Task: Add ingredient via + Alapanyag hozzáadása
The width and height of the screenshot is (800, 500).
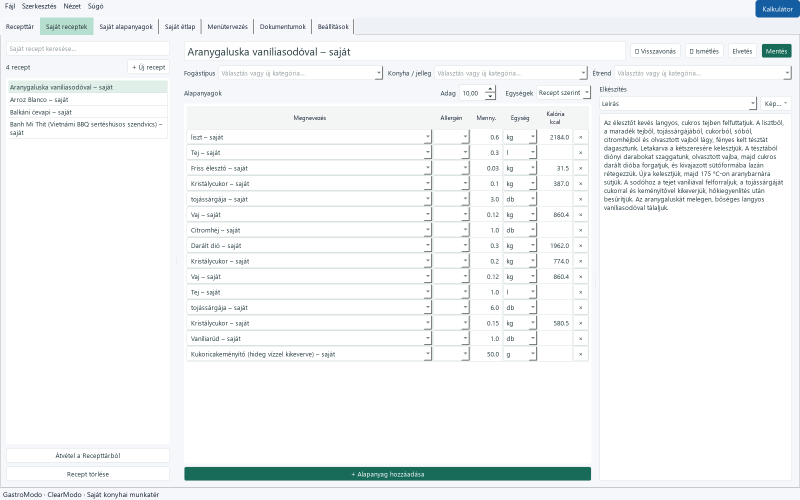Action: [x=387, y=474]
